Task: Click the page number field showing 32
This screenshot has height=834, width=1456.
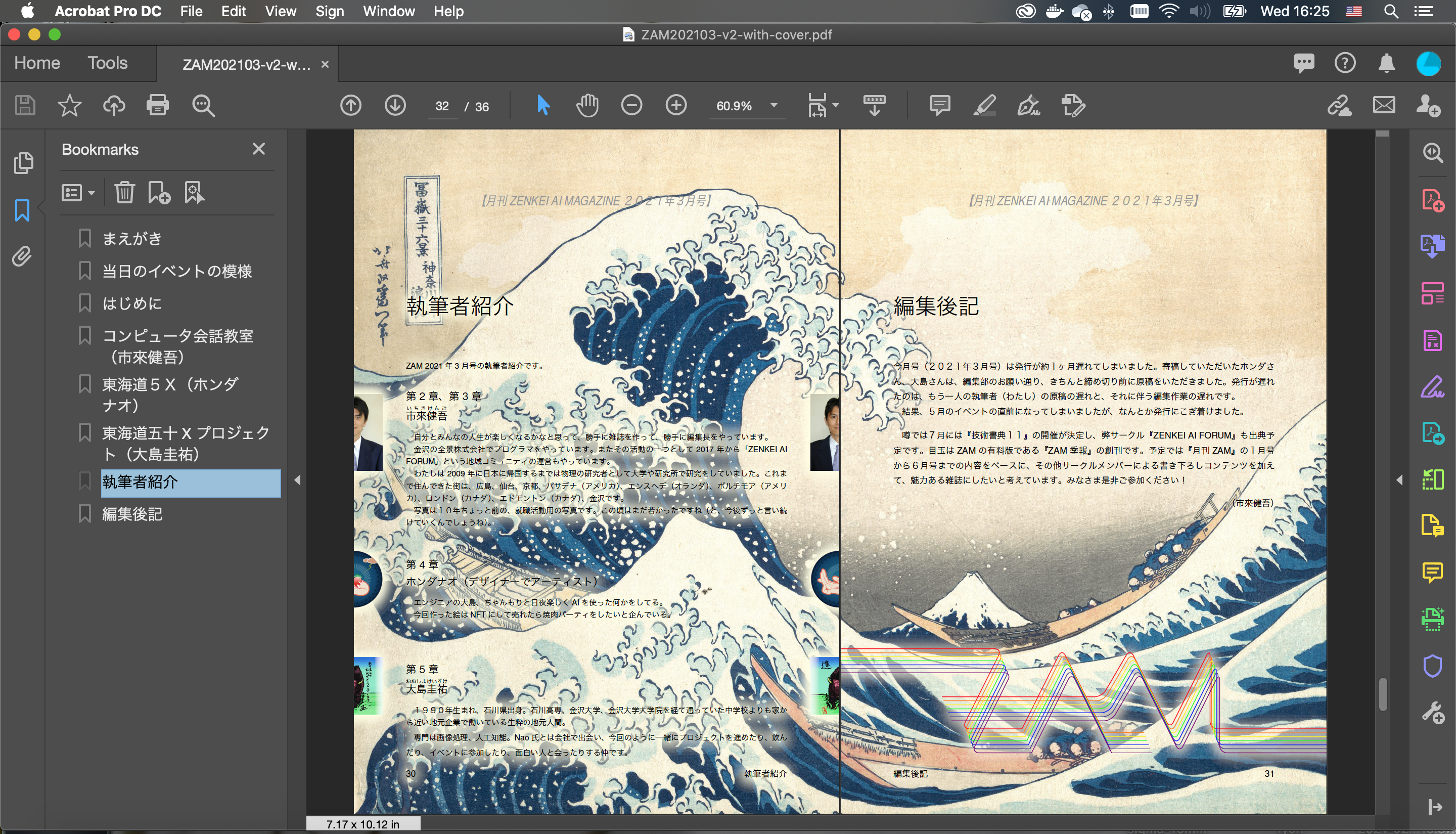Action: tap(442, 107)
